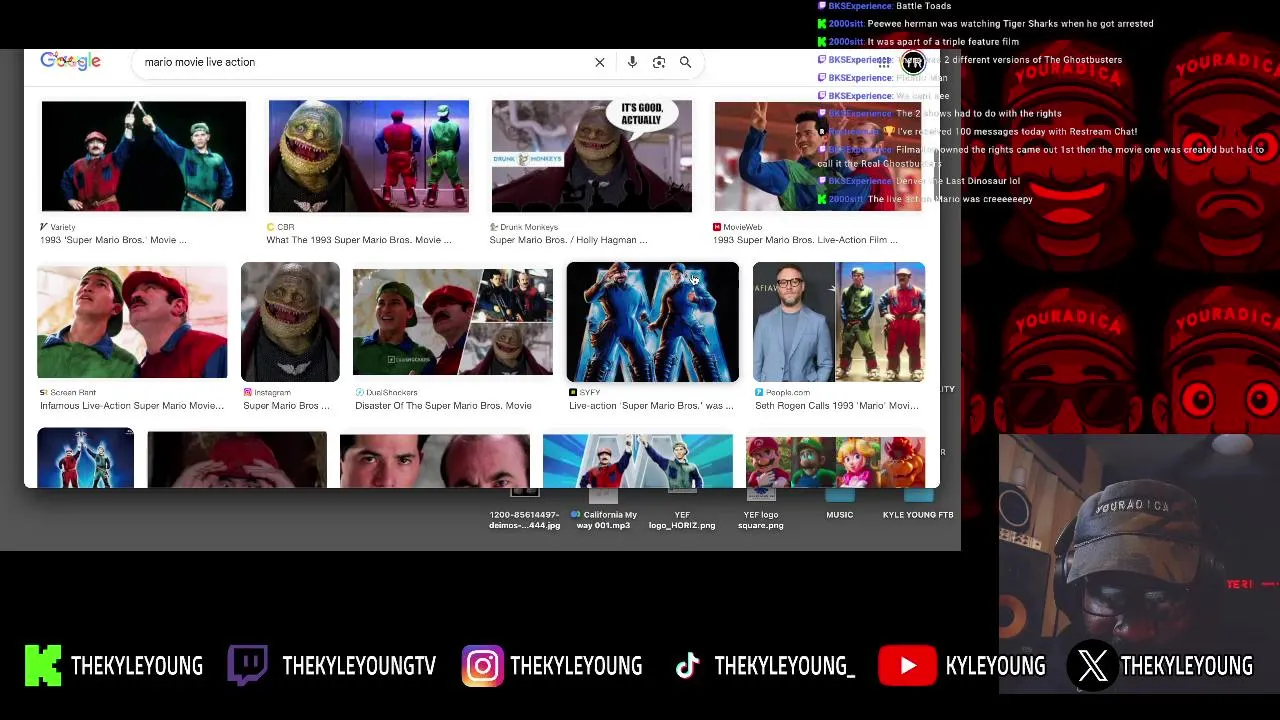Select the KYLE YOUNG FTB desktop folder

[918, 503]
